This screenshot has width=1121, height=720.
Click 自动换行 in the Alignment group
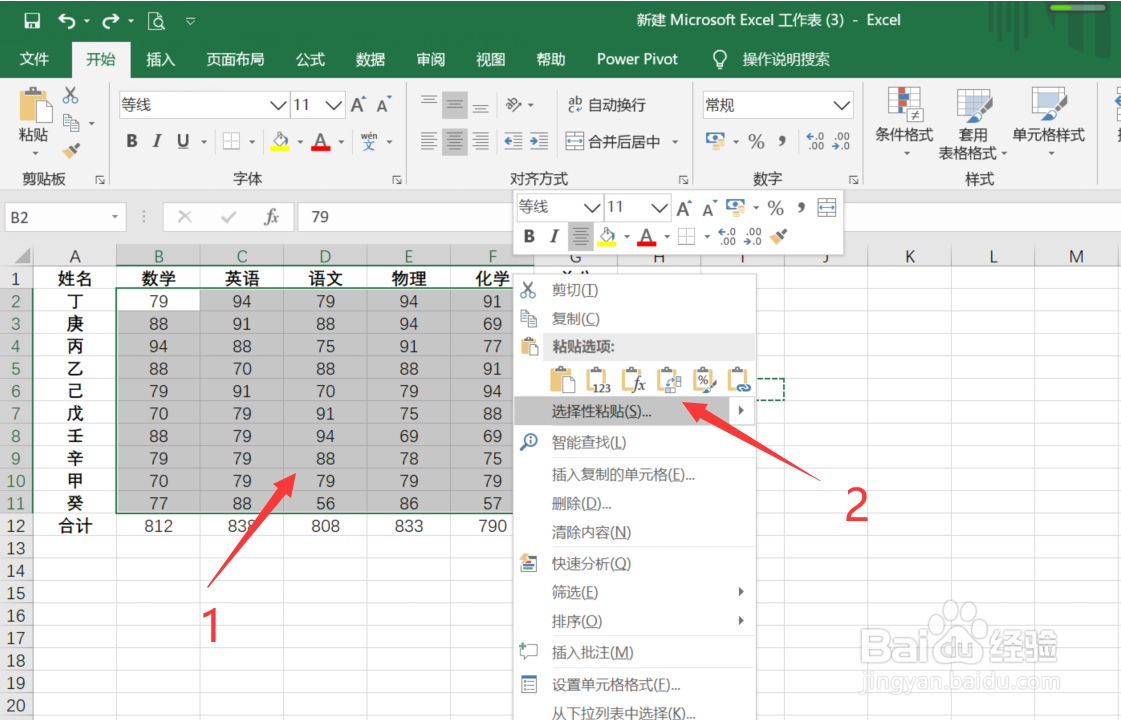tap(616, 104)
